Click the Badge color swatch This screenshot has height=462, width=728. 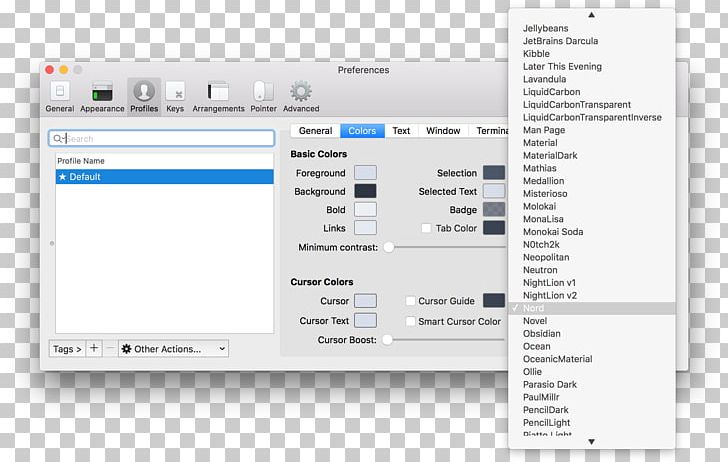[x=494, y=209]
